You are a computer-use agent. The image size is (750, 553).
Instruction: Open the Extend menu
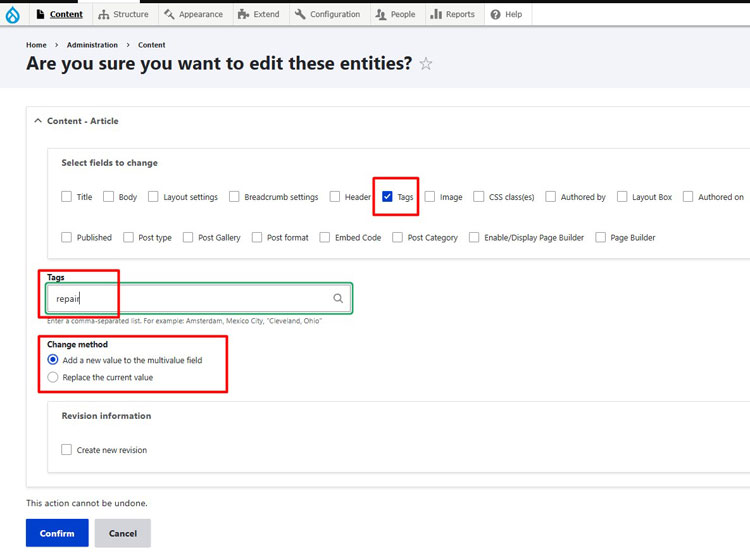259,14
